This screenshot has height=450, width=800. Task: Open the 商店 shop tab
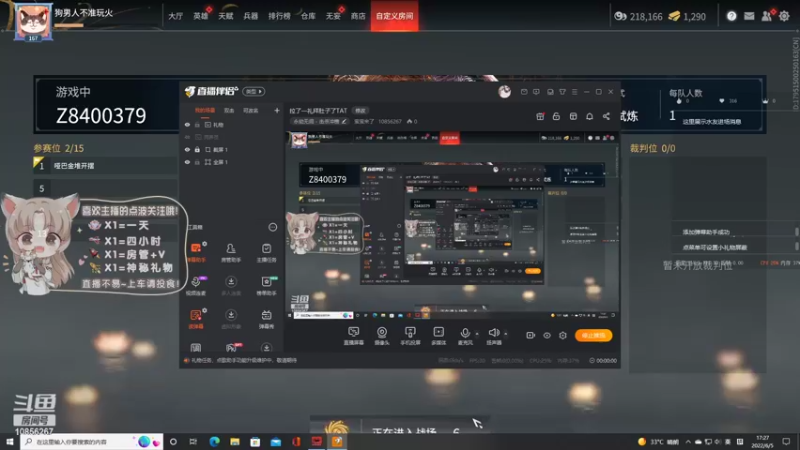(x=358, y=16)
